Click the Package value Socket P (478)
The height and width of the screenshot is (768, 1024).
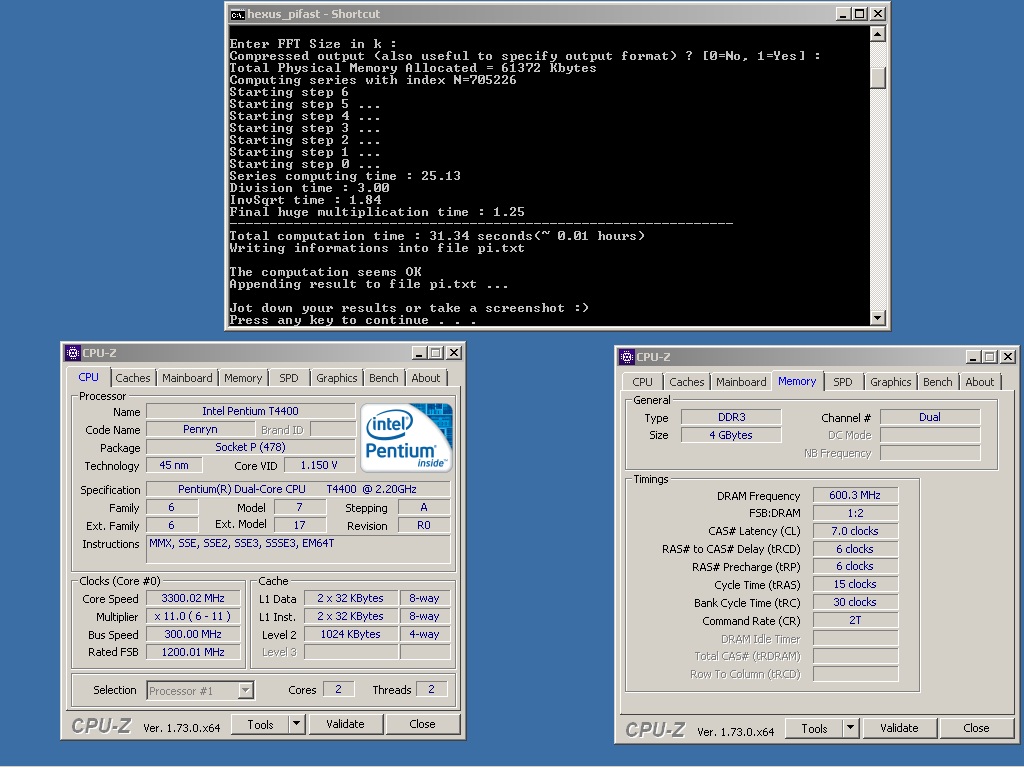click(x=250, y=447)
